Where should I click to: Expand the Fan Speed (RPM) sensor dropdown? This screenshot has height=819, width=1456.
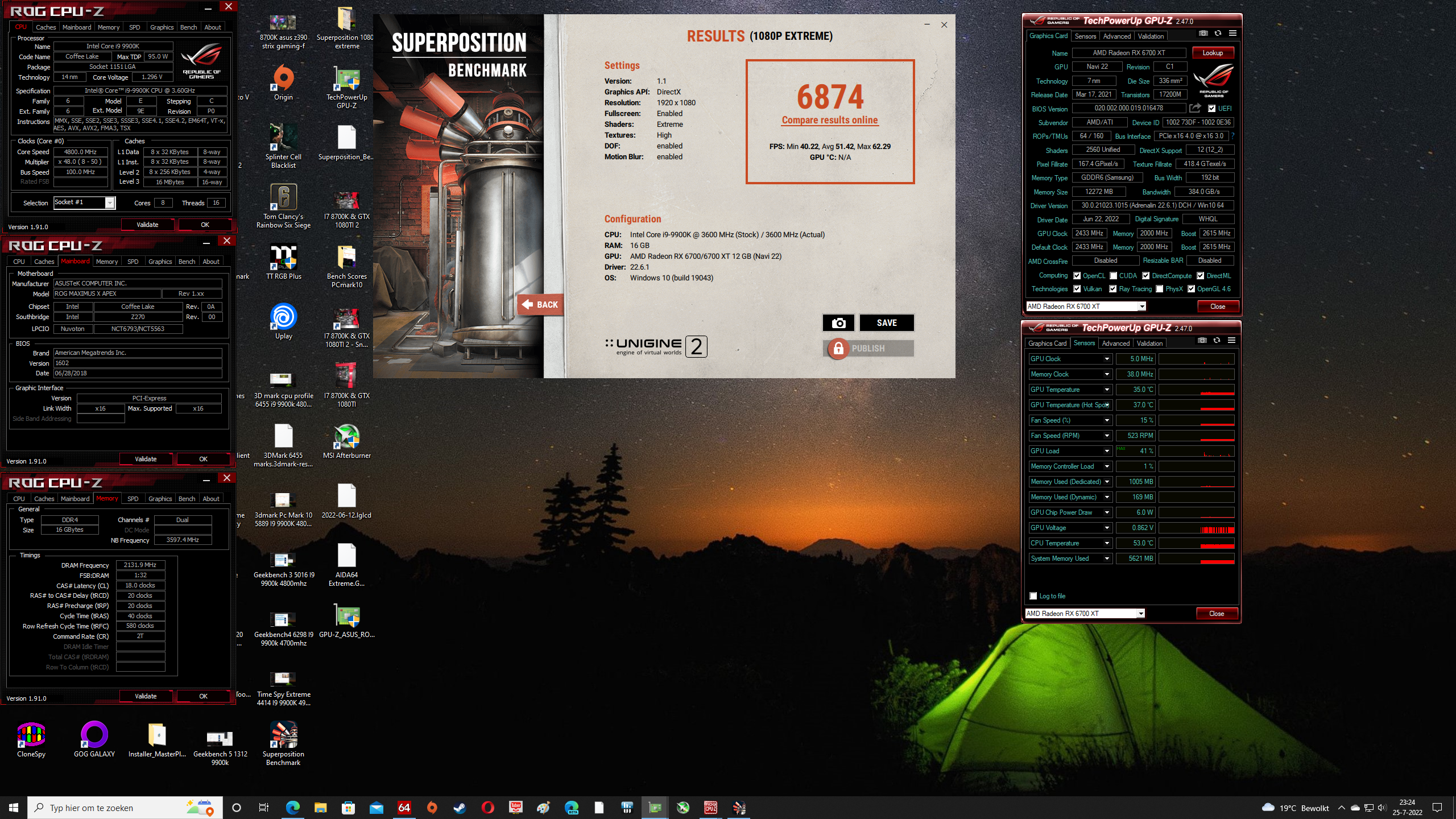pos(1107,436)
